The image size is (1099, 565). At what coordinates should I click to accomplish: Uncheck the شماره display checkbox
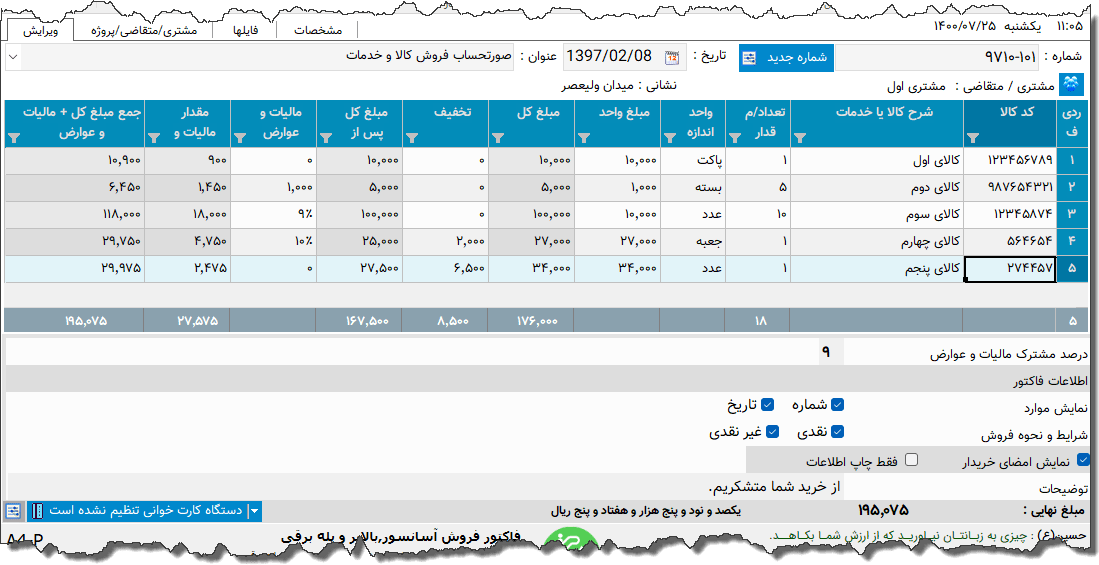click(837, 405)
